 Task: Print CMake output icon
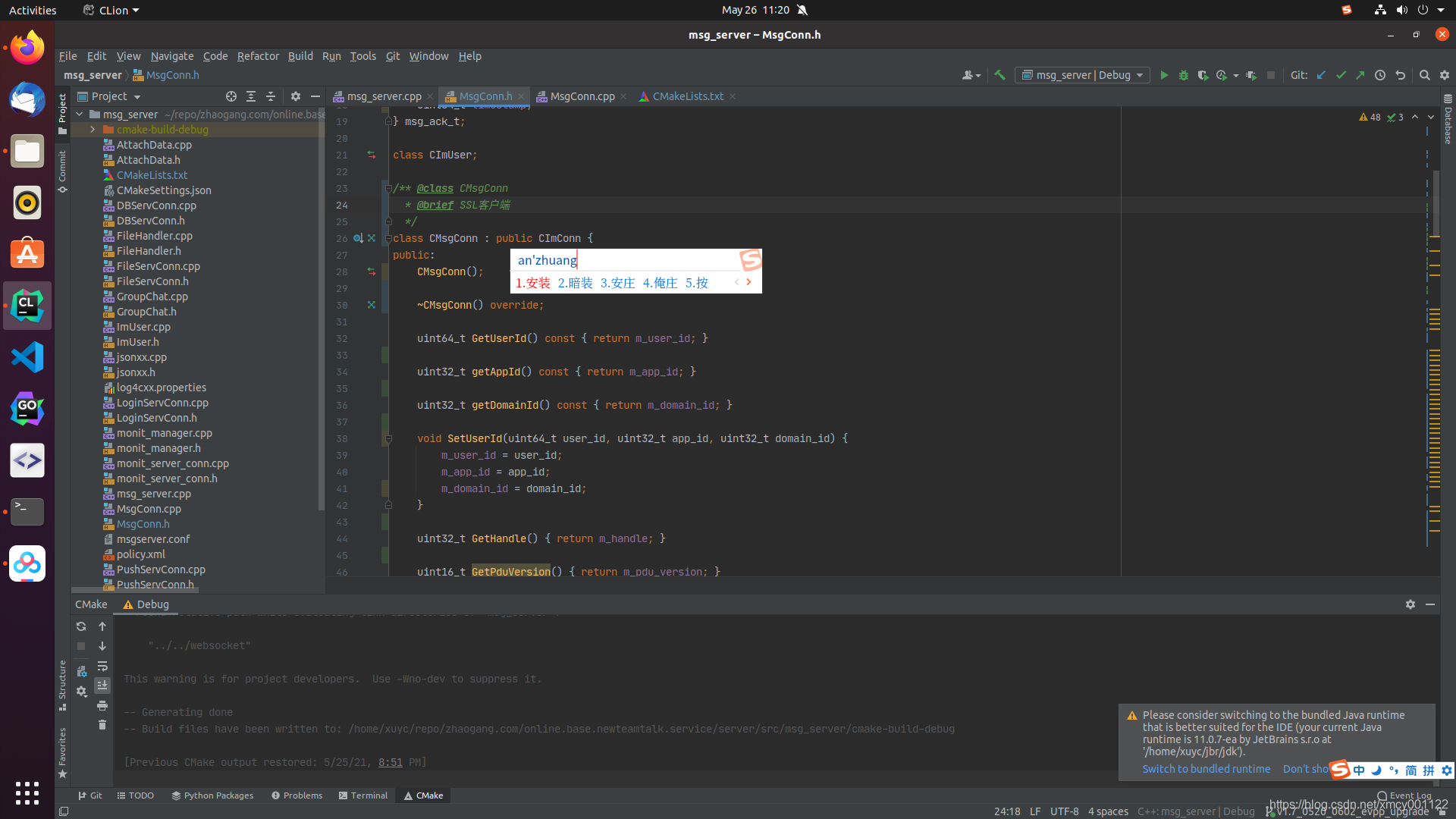click(x=102, y=705)
